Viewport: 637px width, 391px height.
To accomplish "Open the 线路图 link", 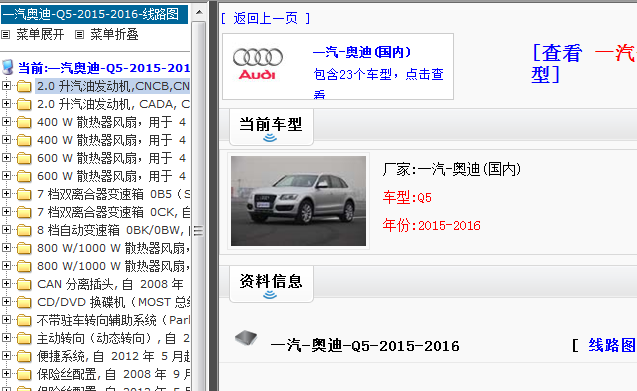I will click(x=612, y=345).
